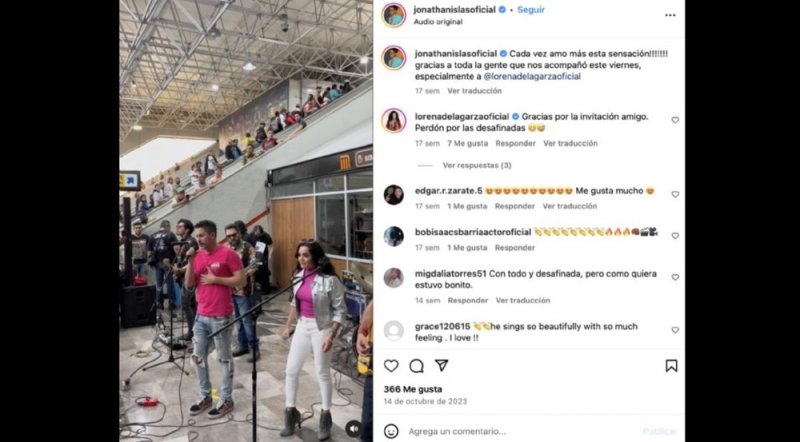Follow the account with Seguir

pyautogui.click(x=531, y=10)
